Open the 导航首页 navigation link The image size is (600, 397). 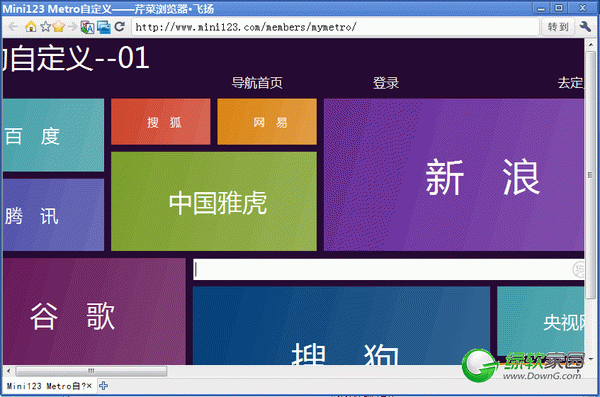coord(257,83)
